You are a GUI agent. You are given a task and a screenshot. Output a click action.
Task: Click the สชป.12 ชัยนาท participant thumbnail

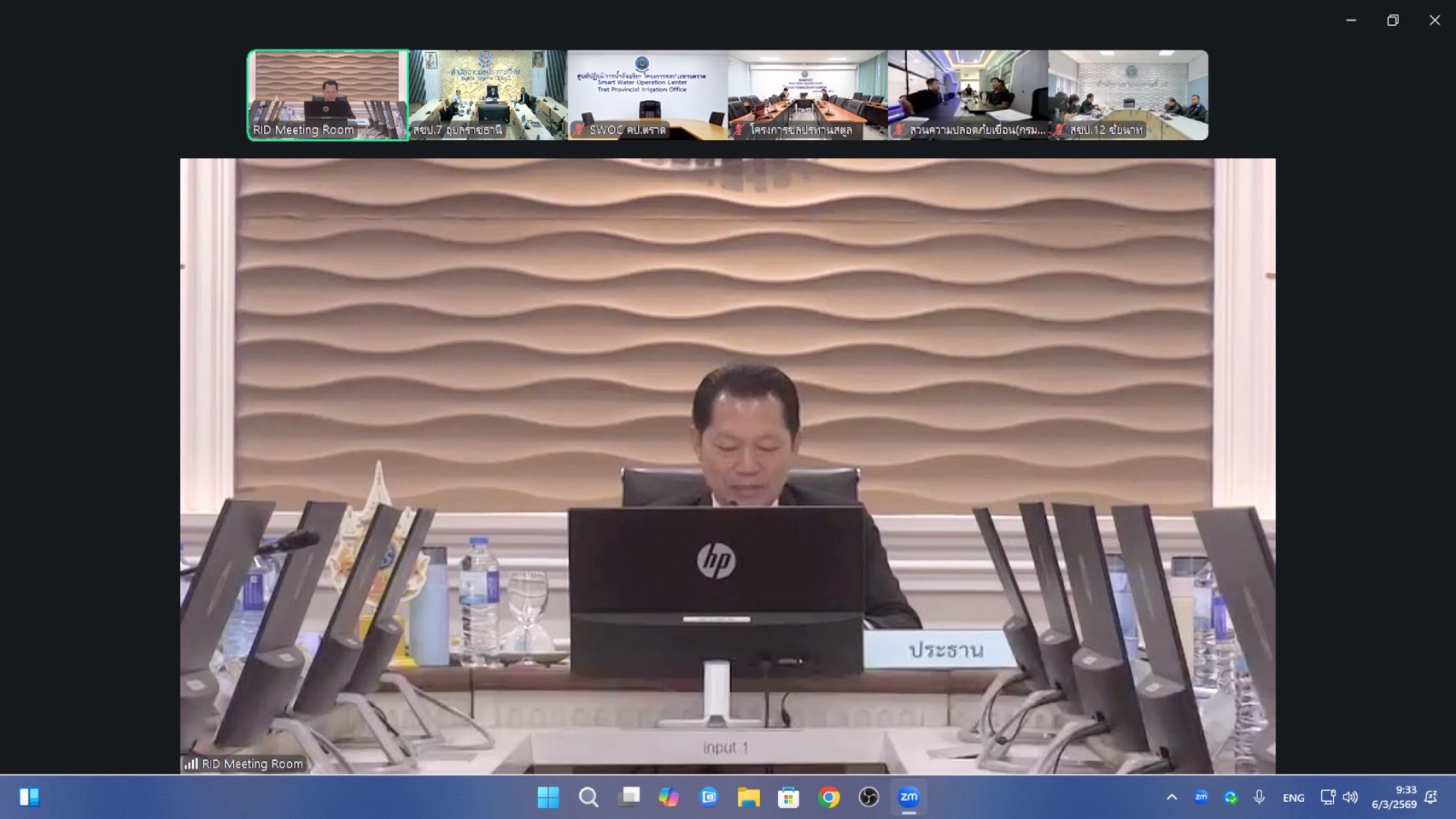tap(1127, 94)
